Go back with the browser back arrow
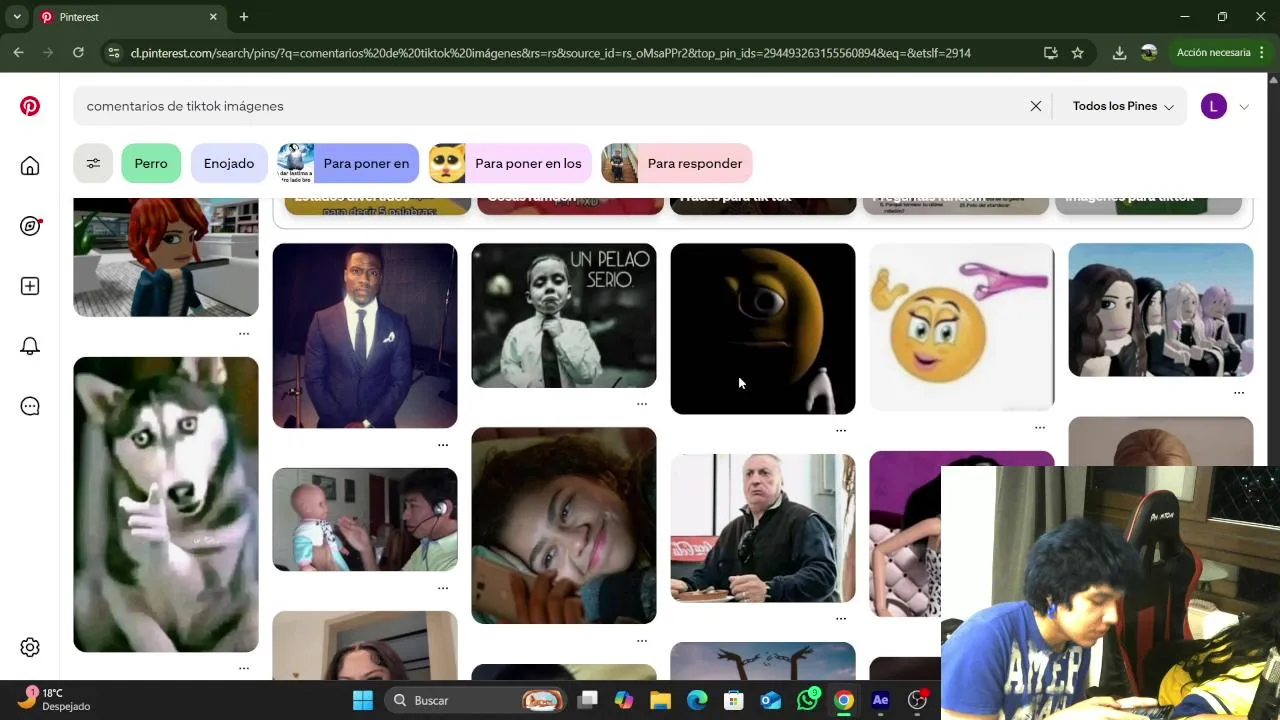This screenshot has width=1280, height=720. click(x=18, y=52)
